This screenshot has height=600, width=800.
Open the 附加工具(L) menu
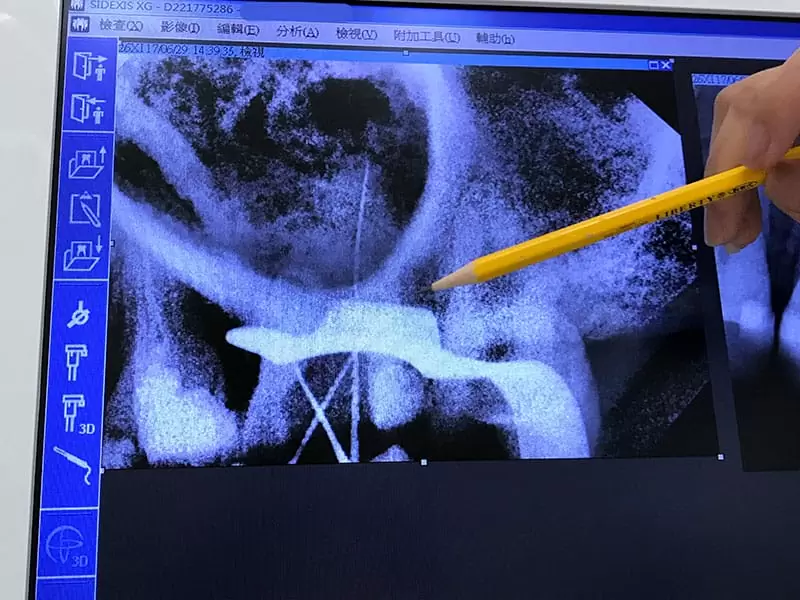coord(427,36)
